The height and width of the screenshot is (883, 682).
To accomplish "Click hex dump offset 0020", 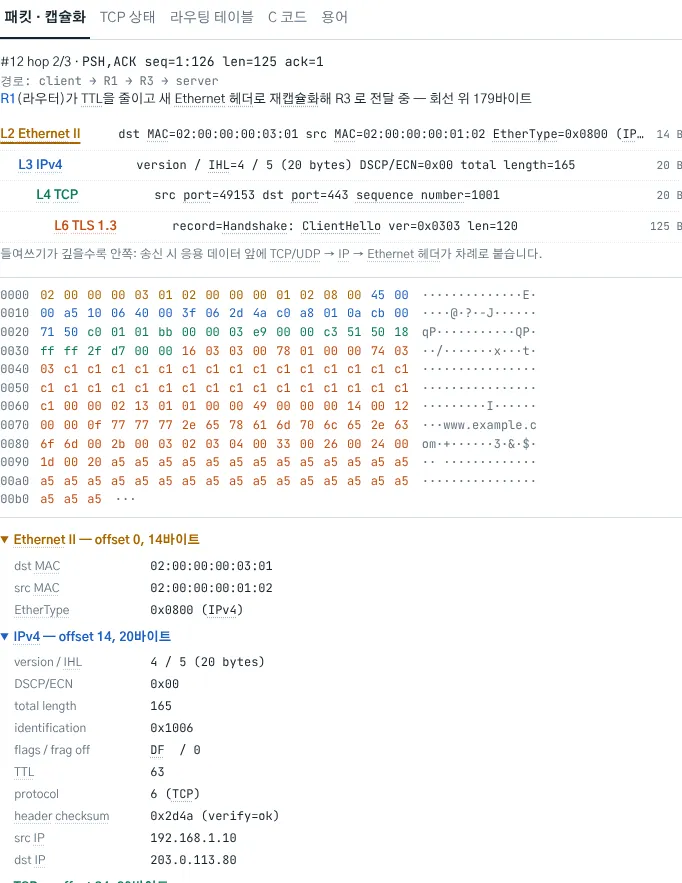I will tap(15, 332).
